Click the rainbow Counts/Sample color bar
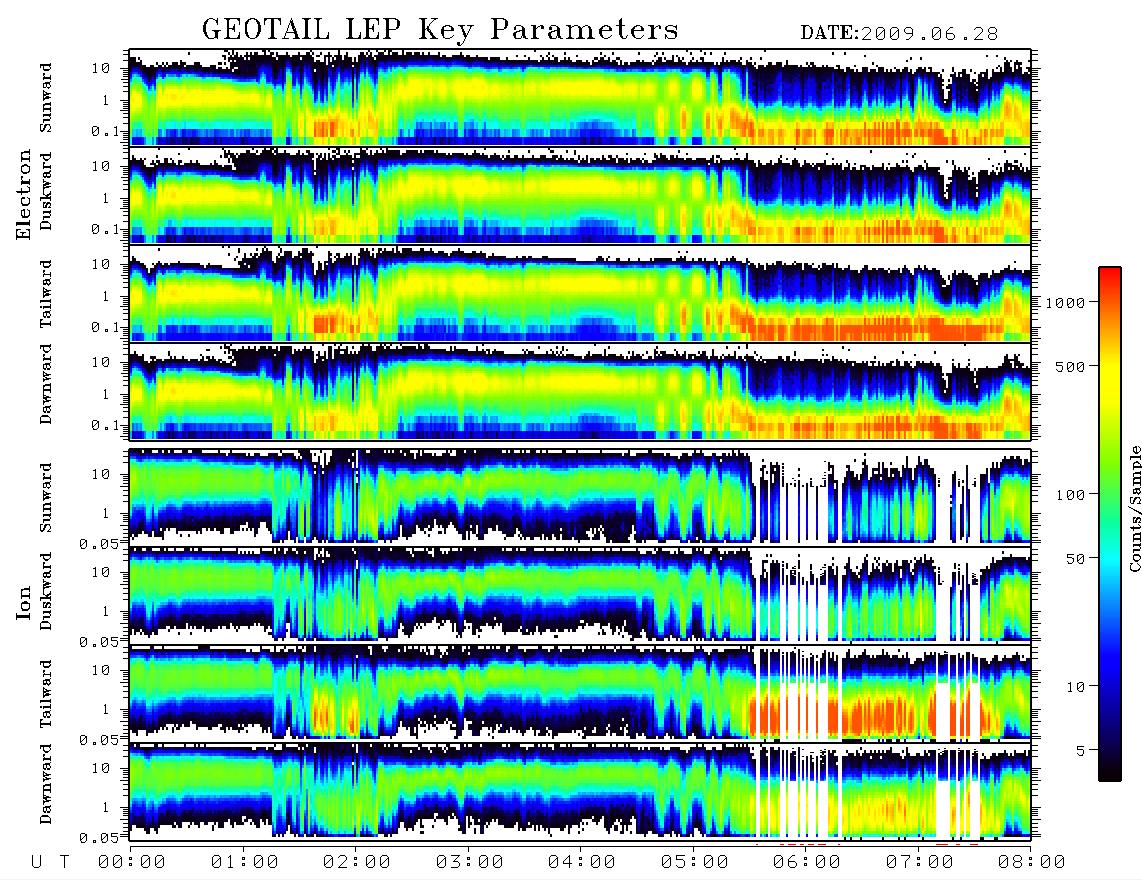1142x880 pixels. coord(1110,524)
